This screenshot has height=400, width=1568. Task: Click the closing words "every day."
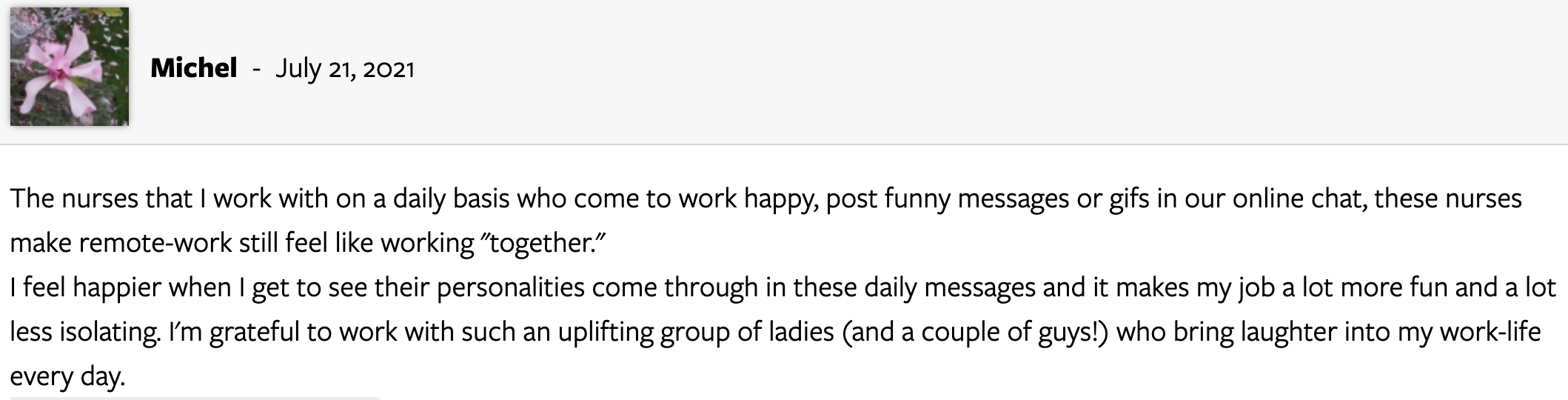pyautogui.click(x=67, y=376)
